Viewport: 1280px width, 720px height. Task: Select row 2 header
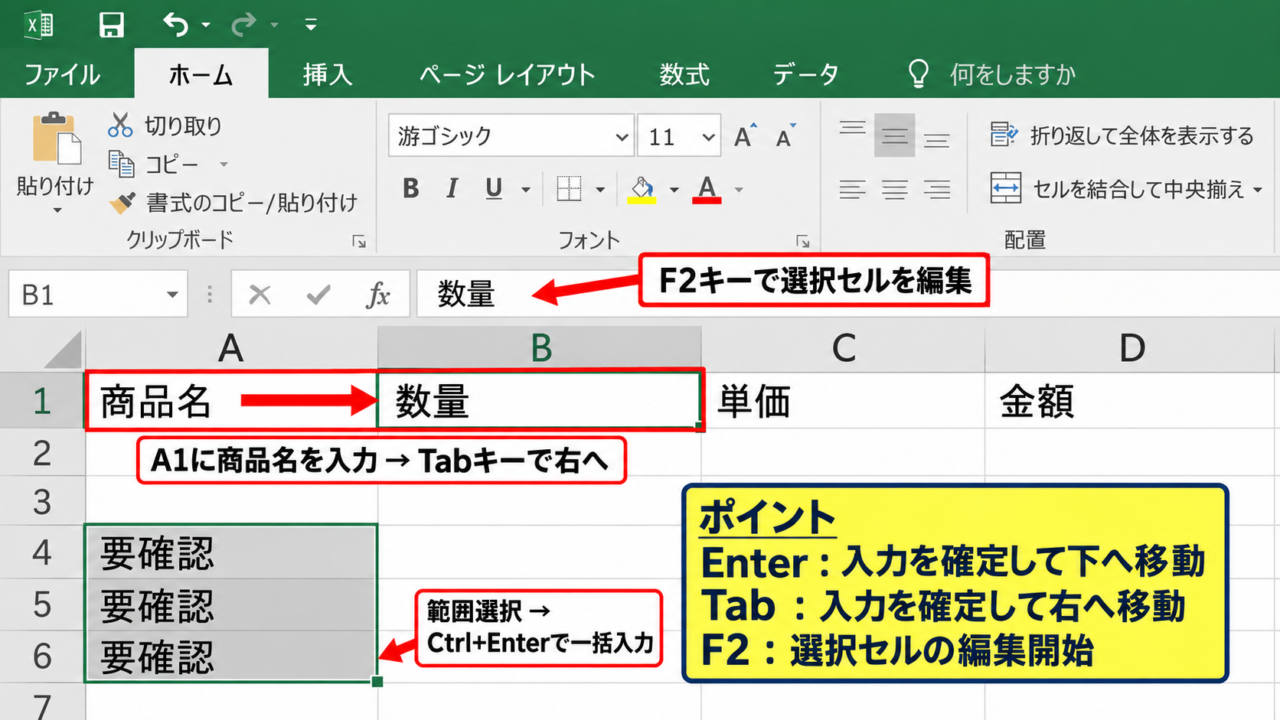[x=42, y=453]
